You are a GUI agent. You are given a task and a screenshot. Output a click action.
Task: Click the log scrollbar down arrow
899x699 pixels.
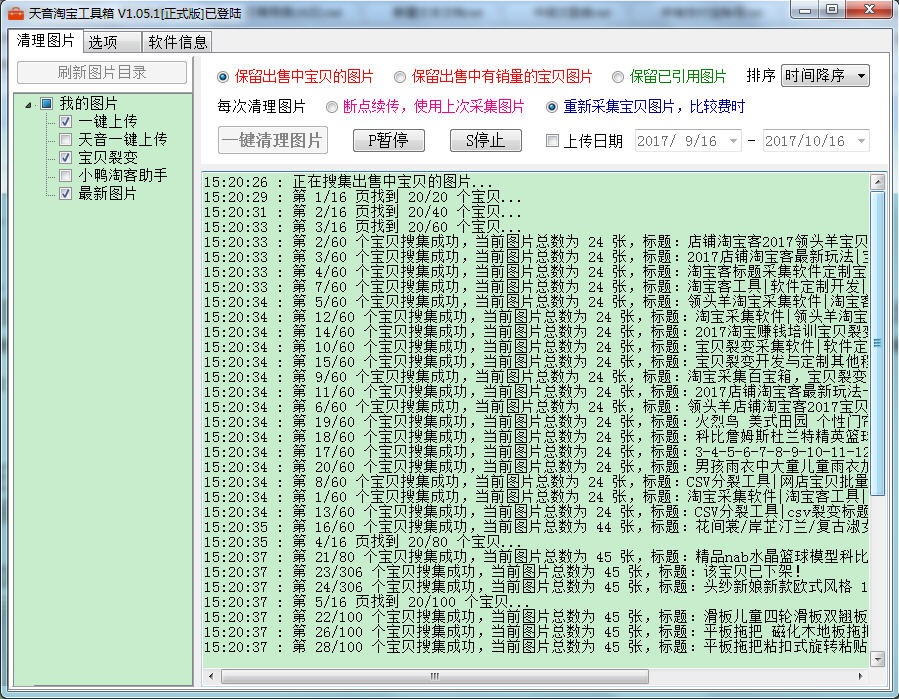(877, 659)
